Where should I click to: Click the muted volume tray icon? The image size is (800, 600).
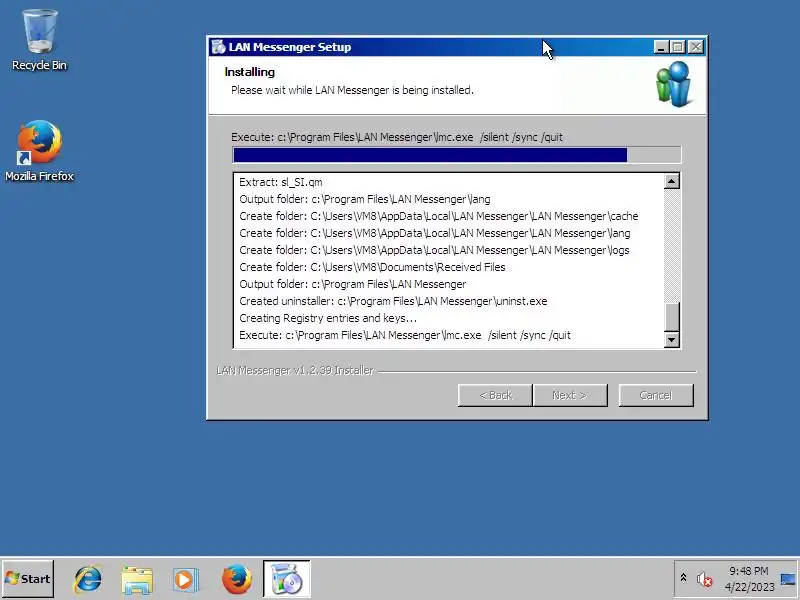[704, 579]
